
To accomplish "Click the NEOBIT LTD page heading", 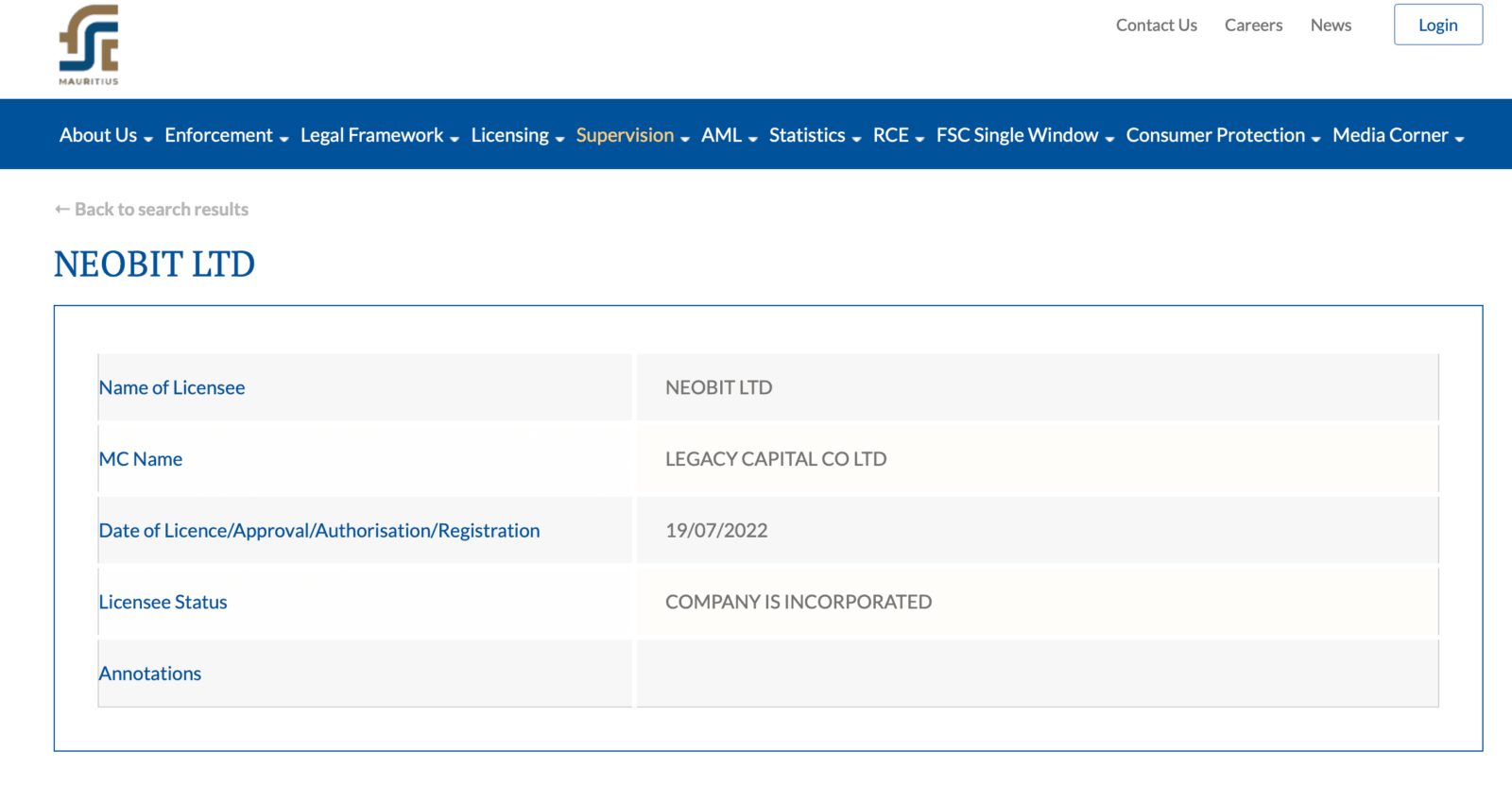I will point(154,265).
